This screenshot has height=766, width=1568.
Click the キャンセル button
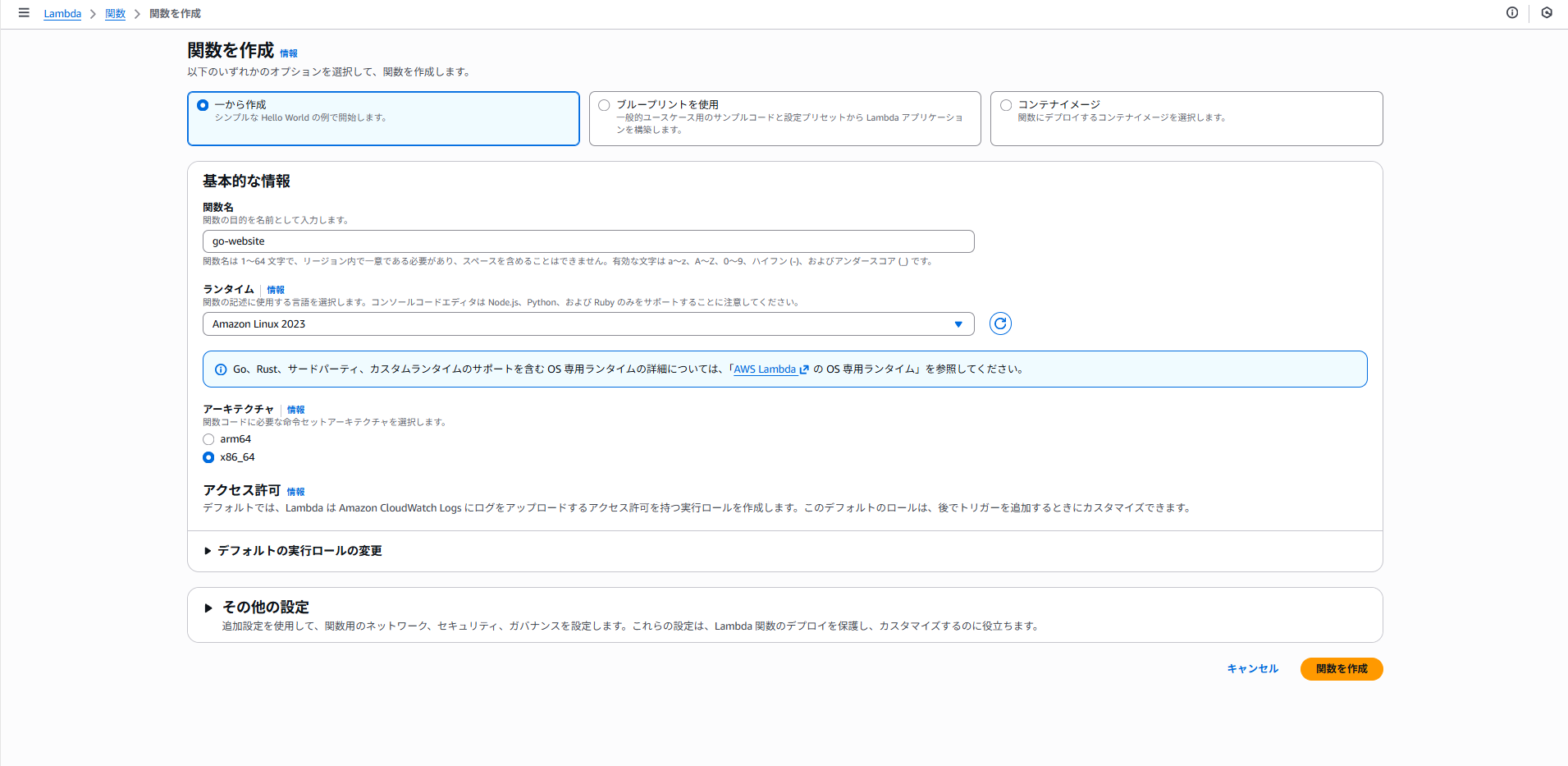tap(1253, 669)
